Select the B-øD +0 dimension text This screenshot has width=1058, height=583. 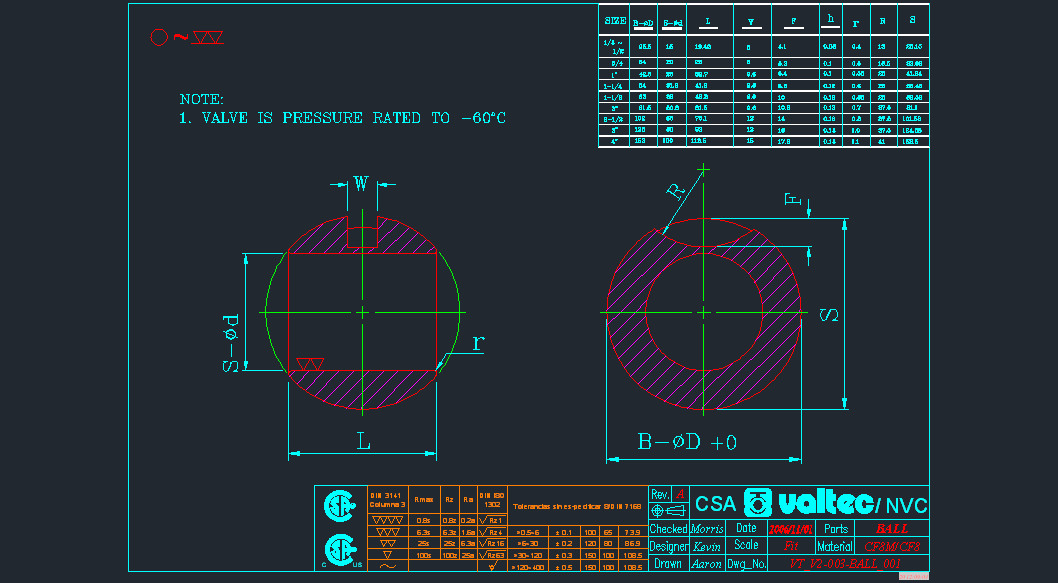coord(687,442)
